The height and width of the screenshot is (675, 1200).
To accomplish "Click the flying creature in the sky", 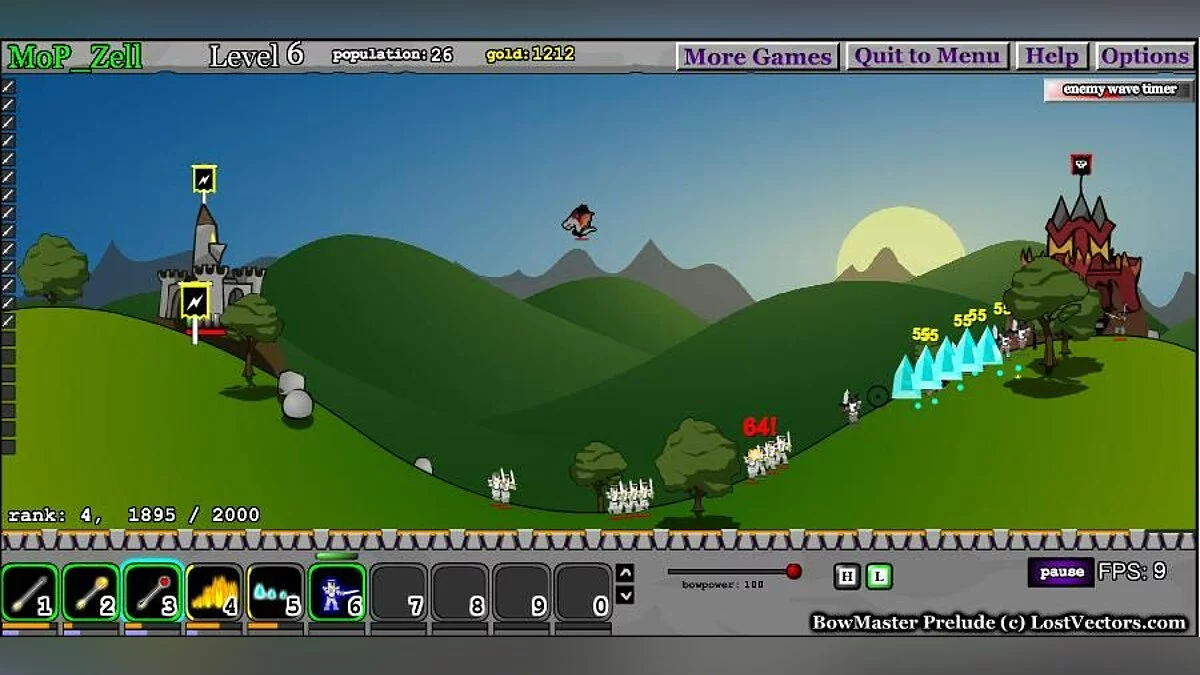I will pyautogui.click(x=579, y=222).
